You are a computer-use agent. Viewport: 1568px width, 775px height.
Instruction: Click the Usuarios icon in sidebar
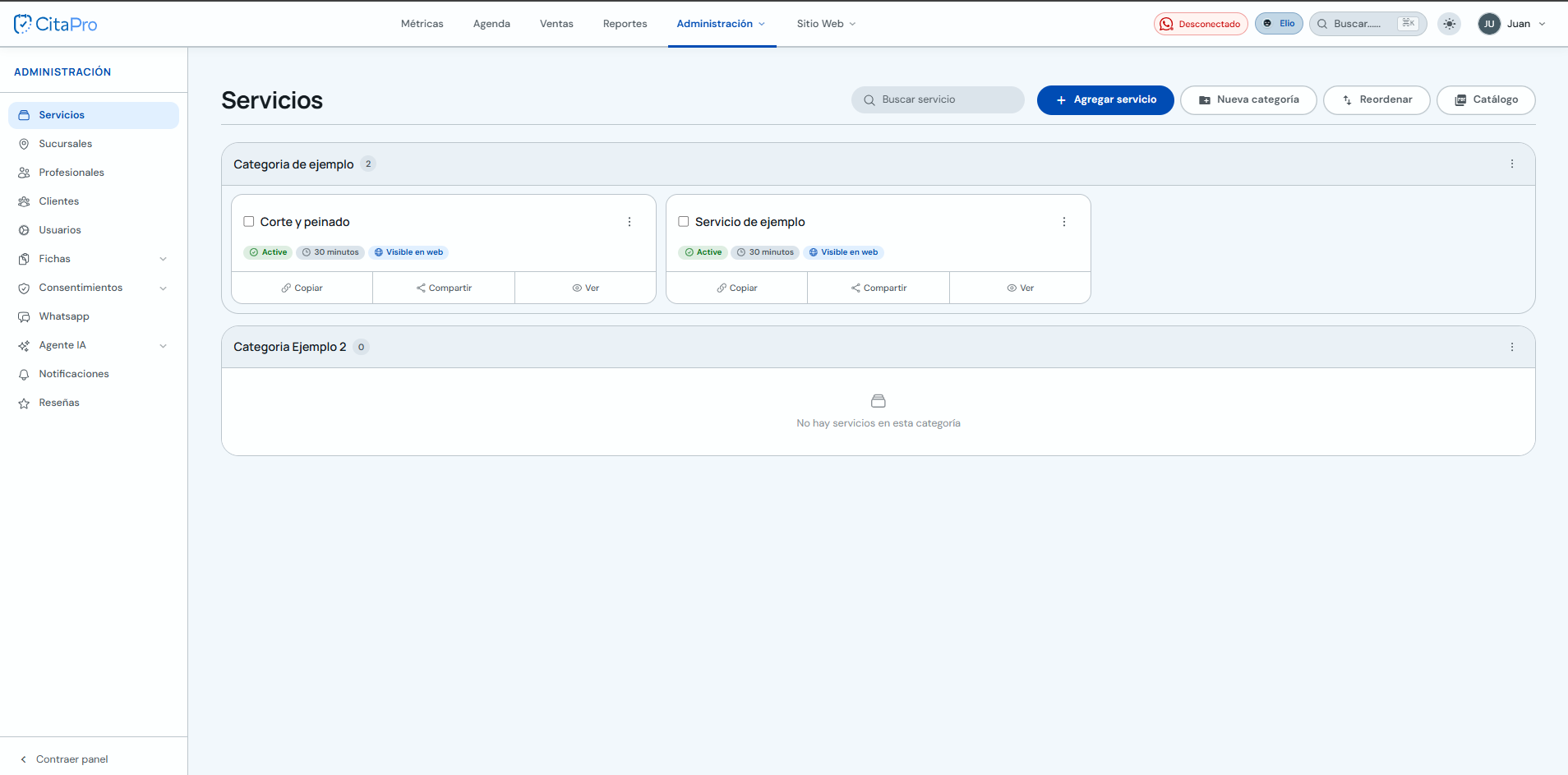pyautogui.click(x=24, y=230)
